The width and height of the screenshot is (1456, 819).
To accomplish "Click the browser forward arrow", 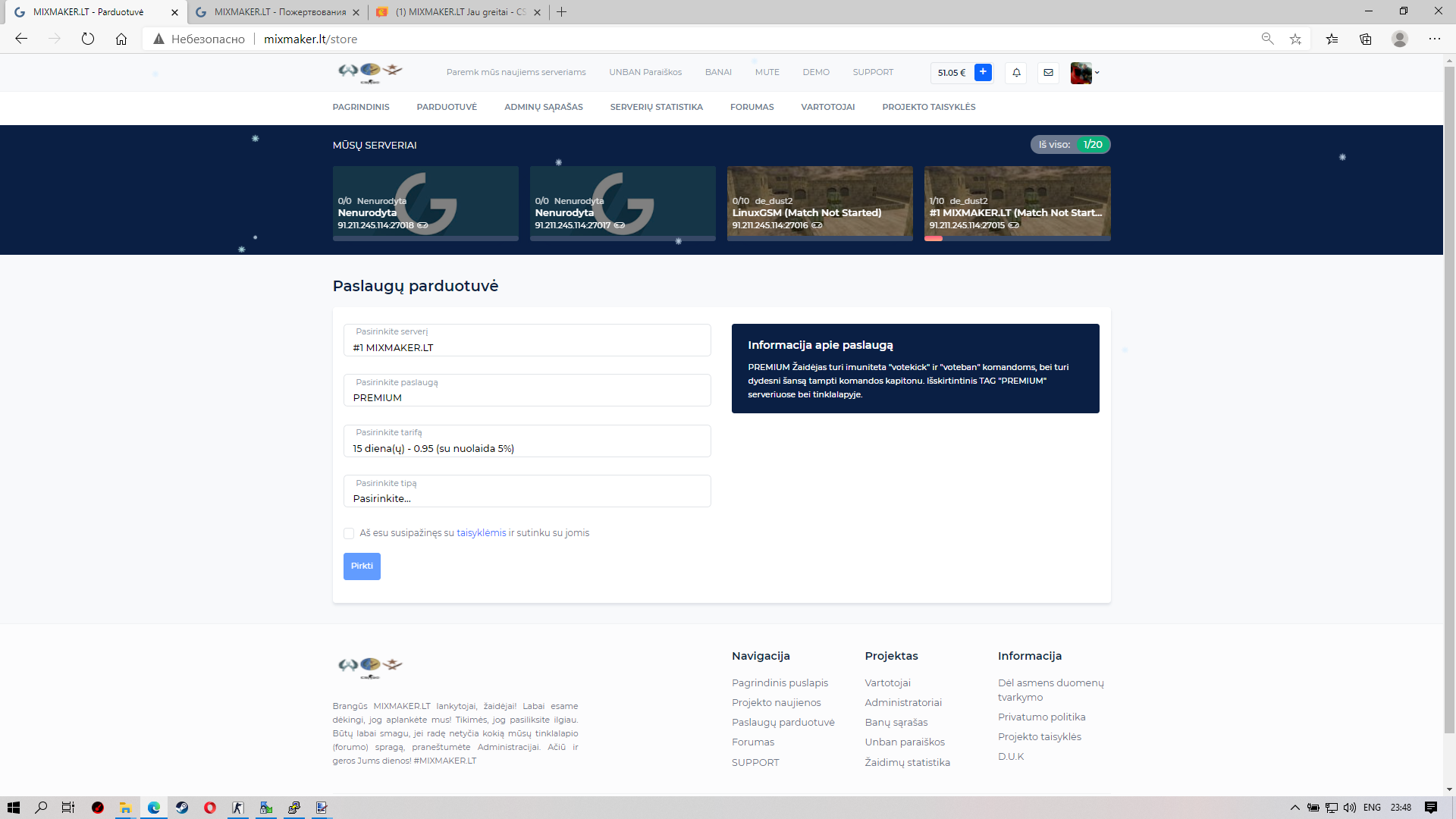I will (54, 39).
